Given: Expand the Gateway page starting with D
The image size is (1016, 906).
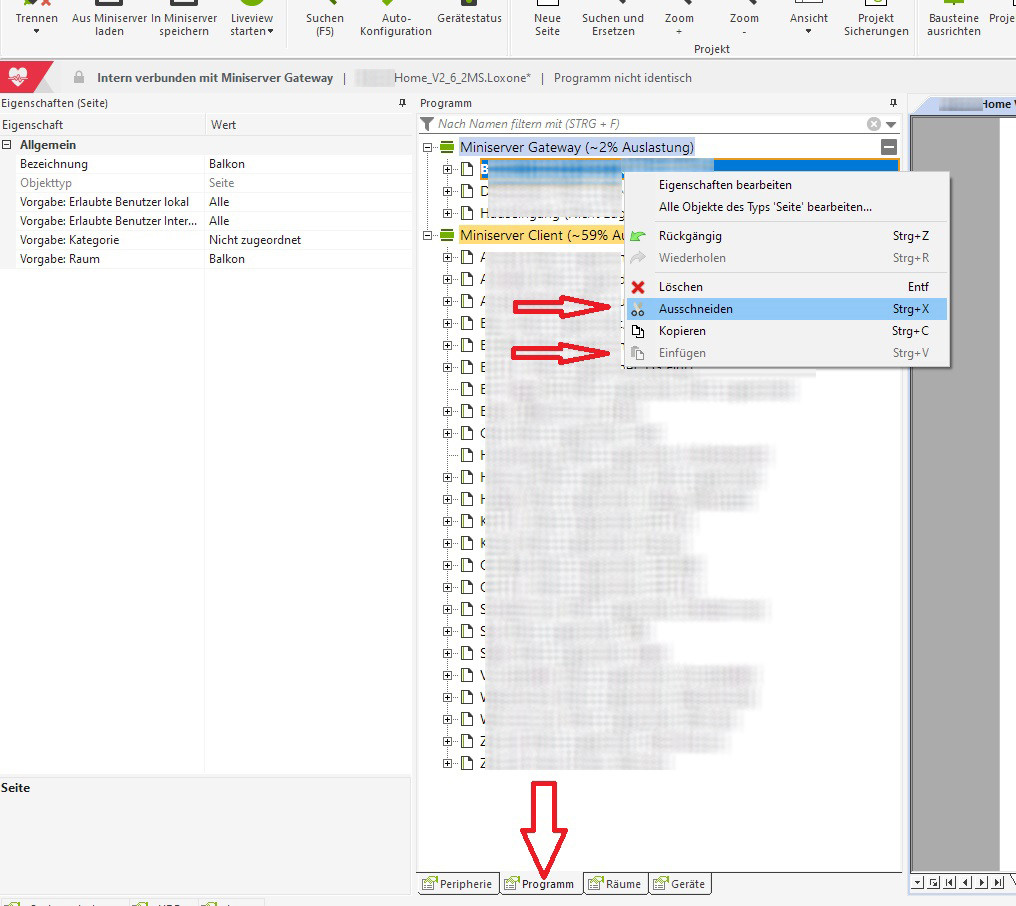Looking at the screenshot, I should point(447,191).
